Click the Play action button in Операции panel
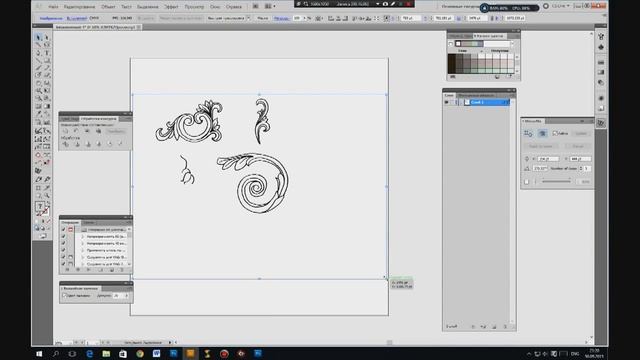Image resolution: width=640 pixels, height=360 pixels. click(88, 270)
